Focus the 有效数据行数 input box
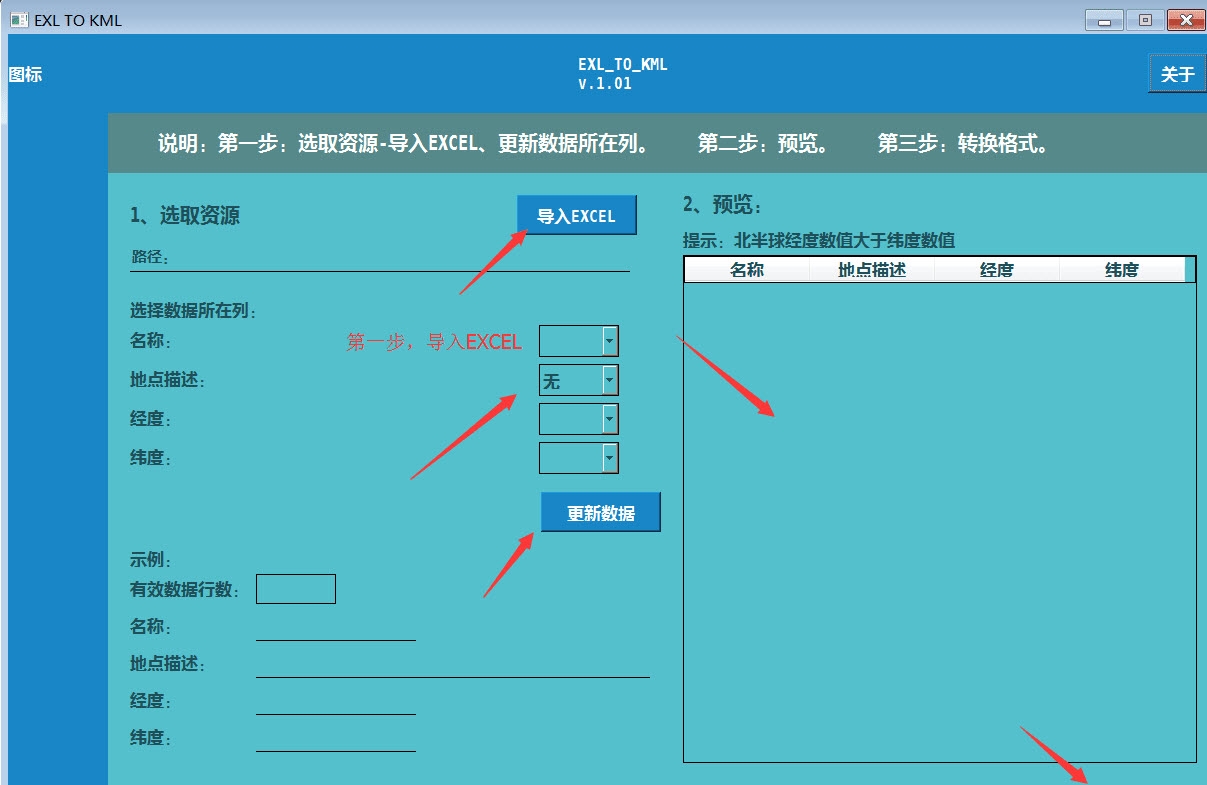The image size is (1207, 785). pos(295,589)
